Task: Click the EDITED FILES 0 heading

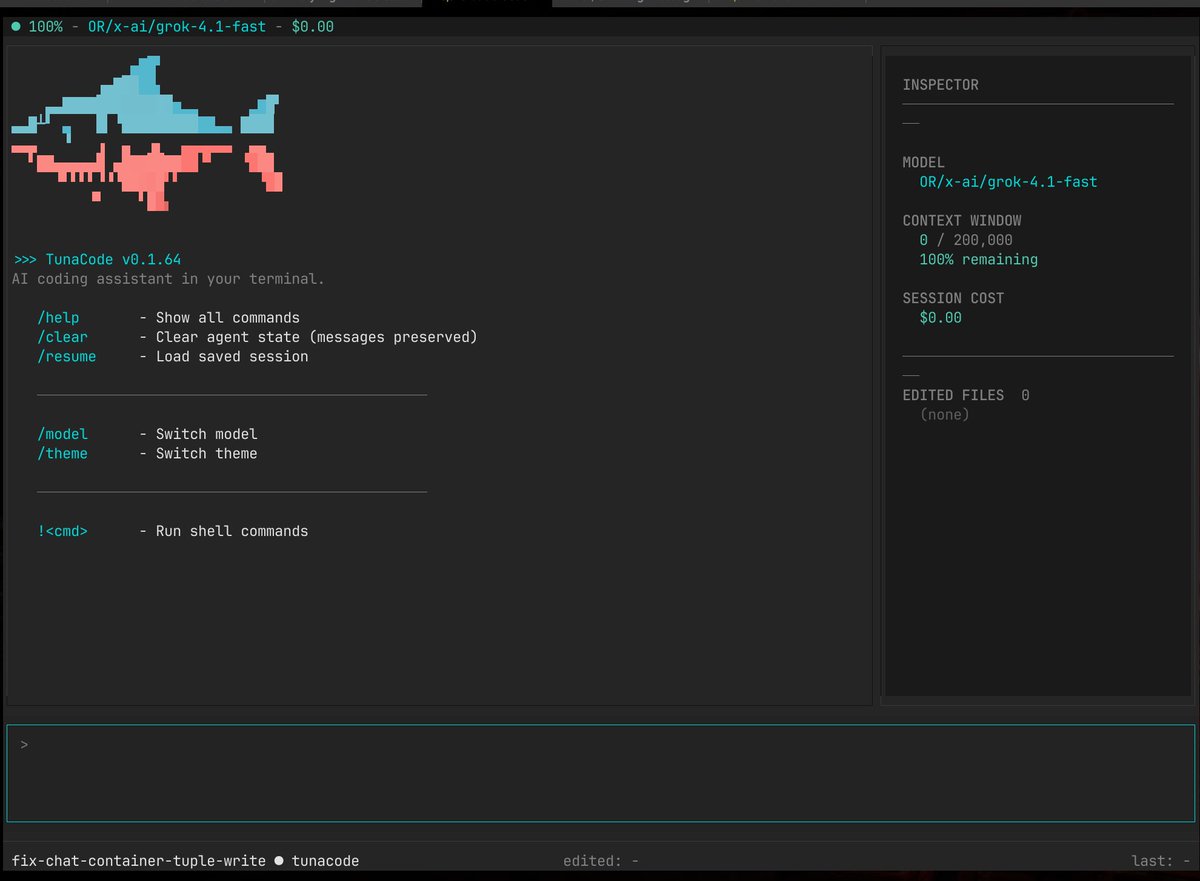Action: click(966, 395)
